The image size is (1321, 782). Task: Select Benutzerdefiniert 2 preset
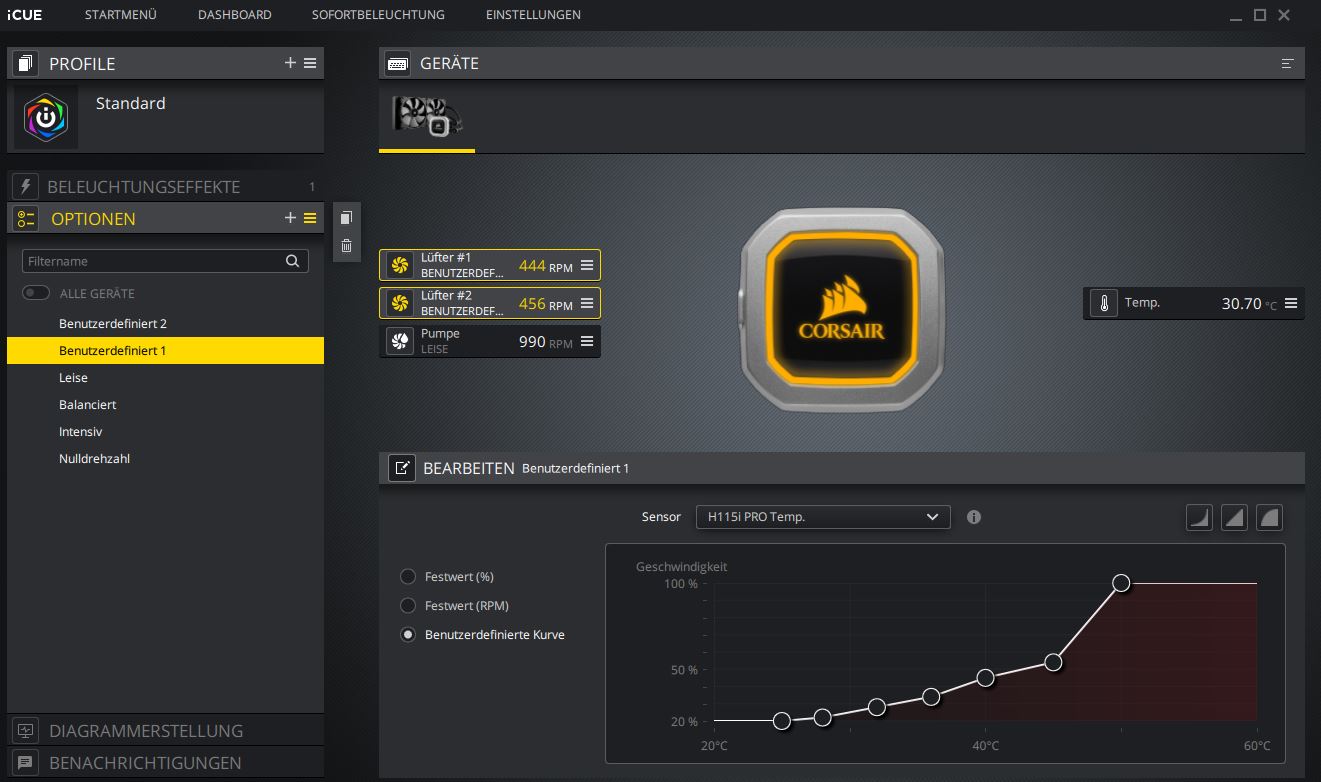click(165, 324)
